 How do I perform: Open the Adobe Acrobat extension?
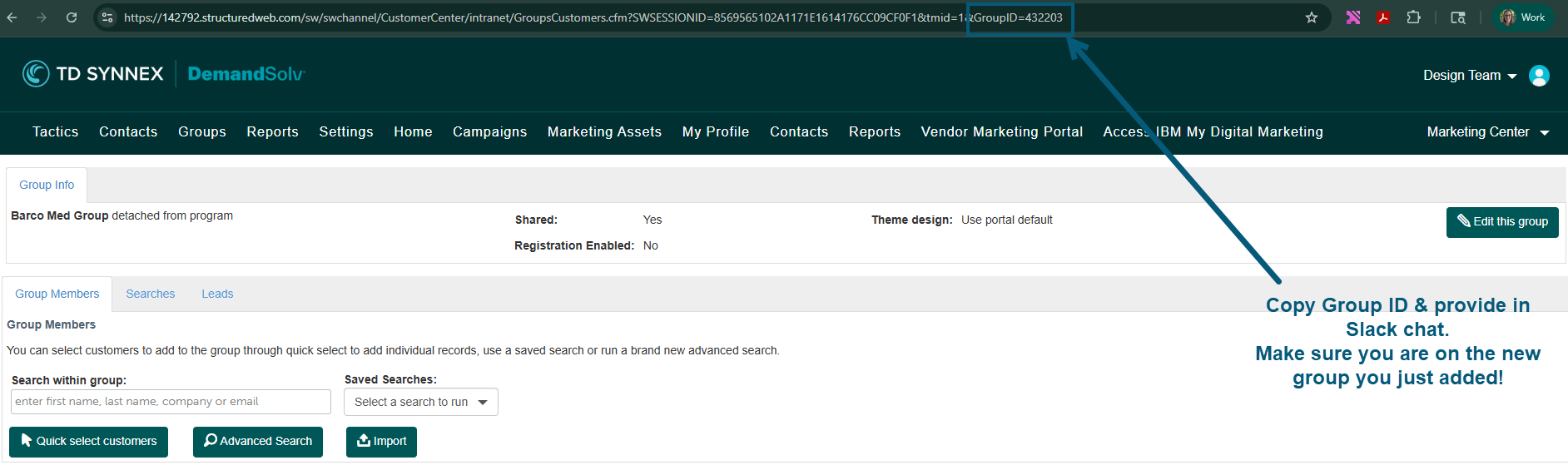[x=1383, y=17]
